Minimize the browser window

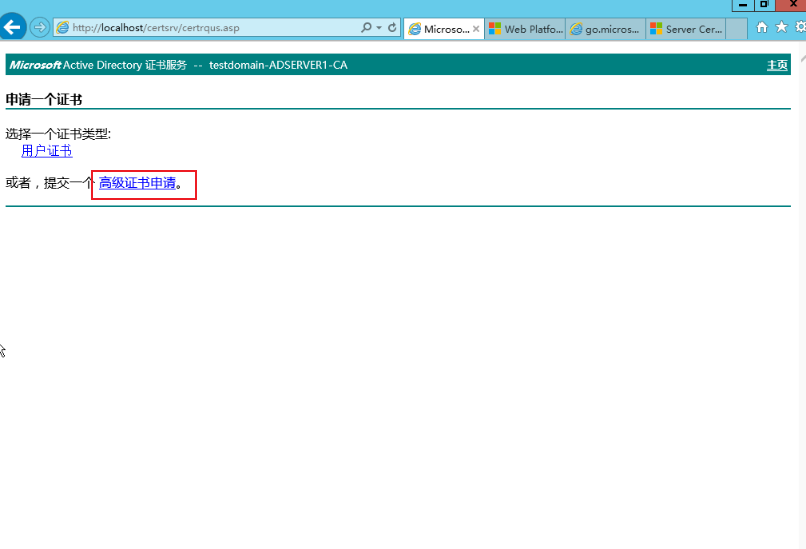tap(743, 5)
